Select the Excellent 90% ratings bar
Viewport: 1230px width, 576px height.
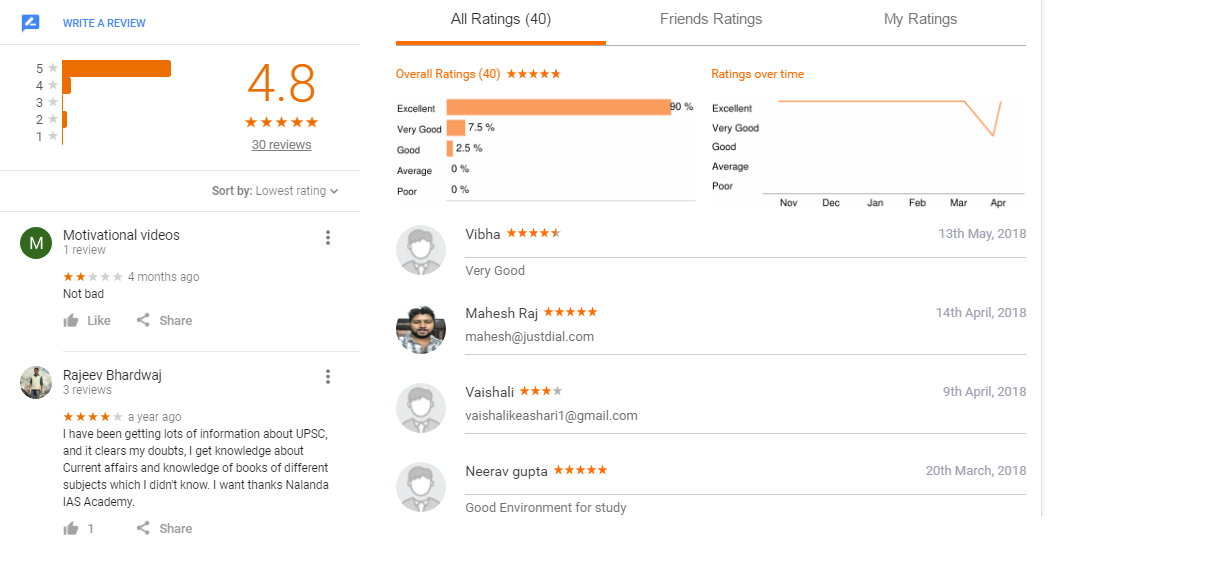click(x=559, y=107)
